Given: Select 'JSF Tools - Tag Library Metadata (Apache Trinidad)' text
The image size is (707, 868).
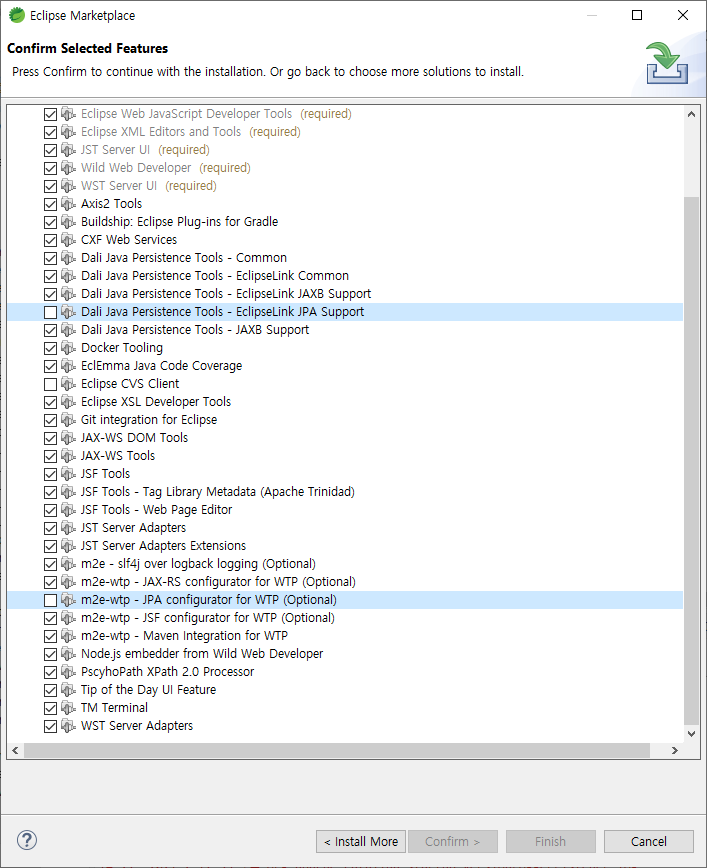Looking at the screenshot, I should 218,492.
